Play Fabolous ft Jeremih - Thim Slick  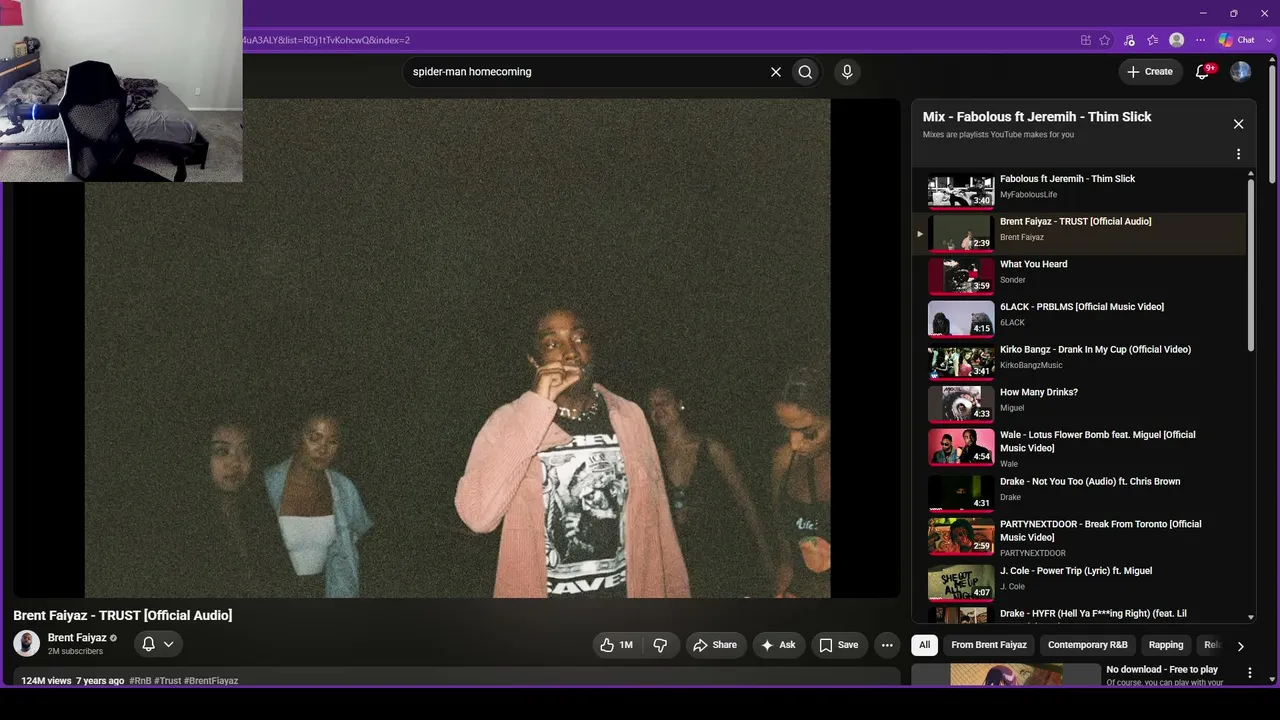[1080, 190]
